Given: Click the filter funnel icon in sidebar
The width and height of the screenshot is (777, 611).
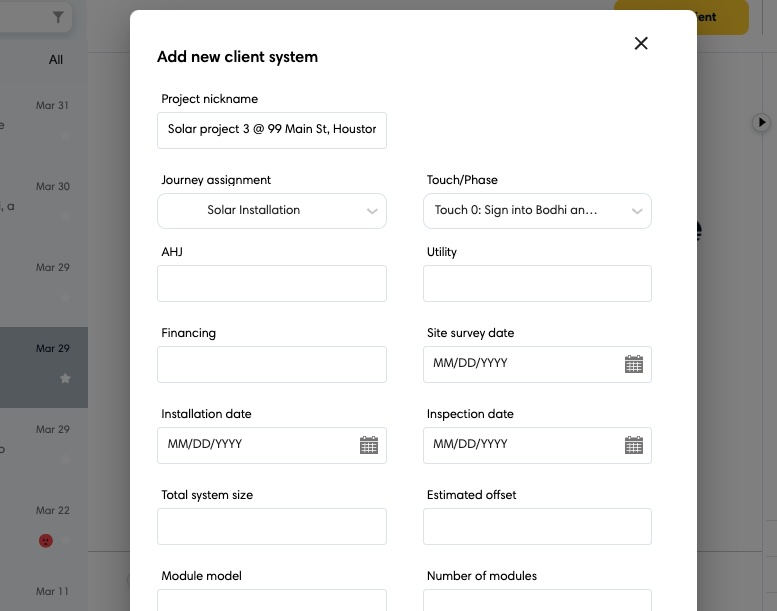Looking at the screenshot, I should tap(58, 17).
